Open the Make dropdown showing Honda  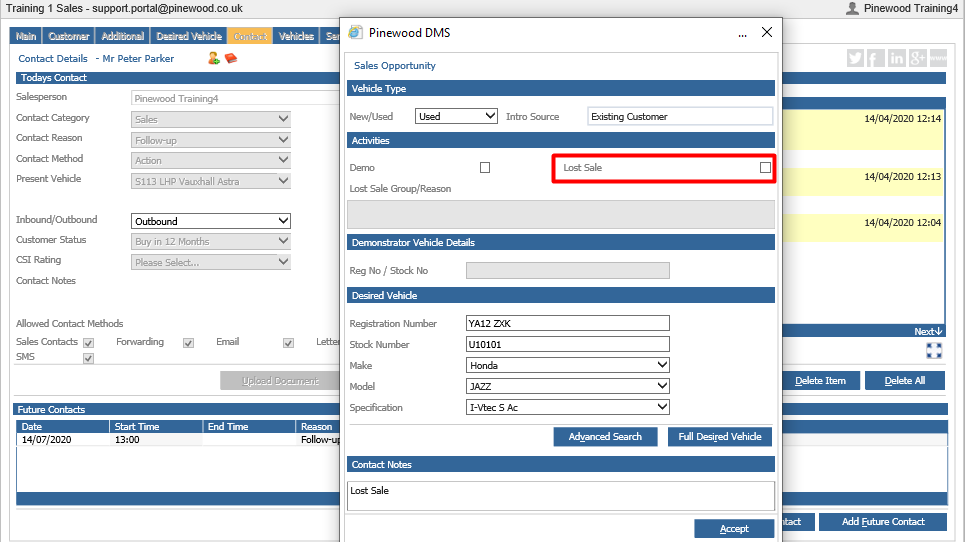567,365
